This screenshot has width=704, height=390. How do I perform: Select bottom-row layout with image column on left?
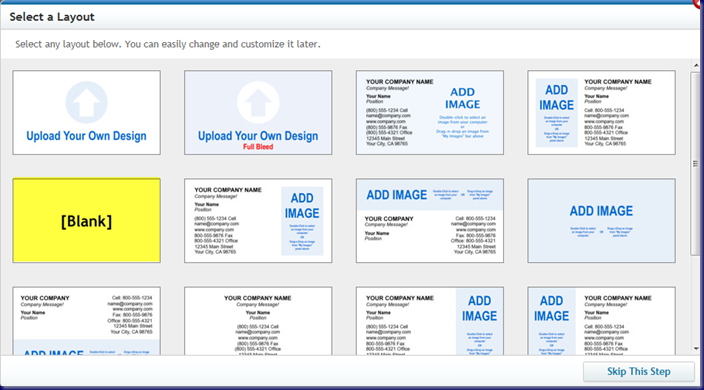pos(601,321)
